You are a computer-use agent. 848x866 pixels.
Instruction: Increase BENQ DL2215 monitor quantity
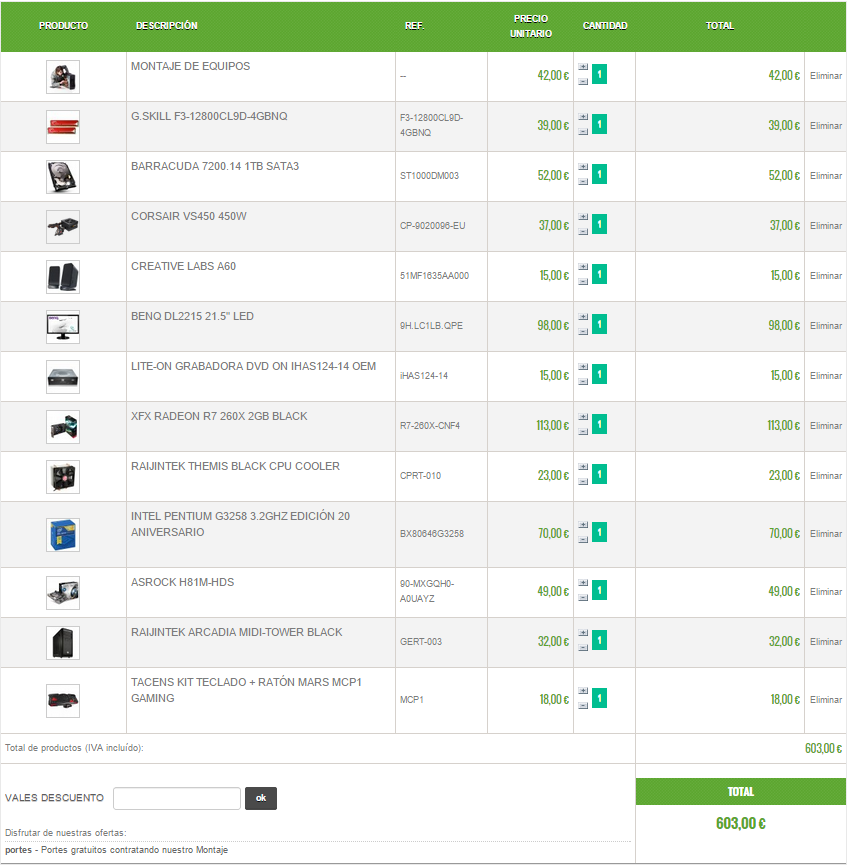coord(583,317)
